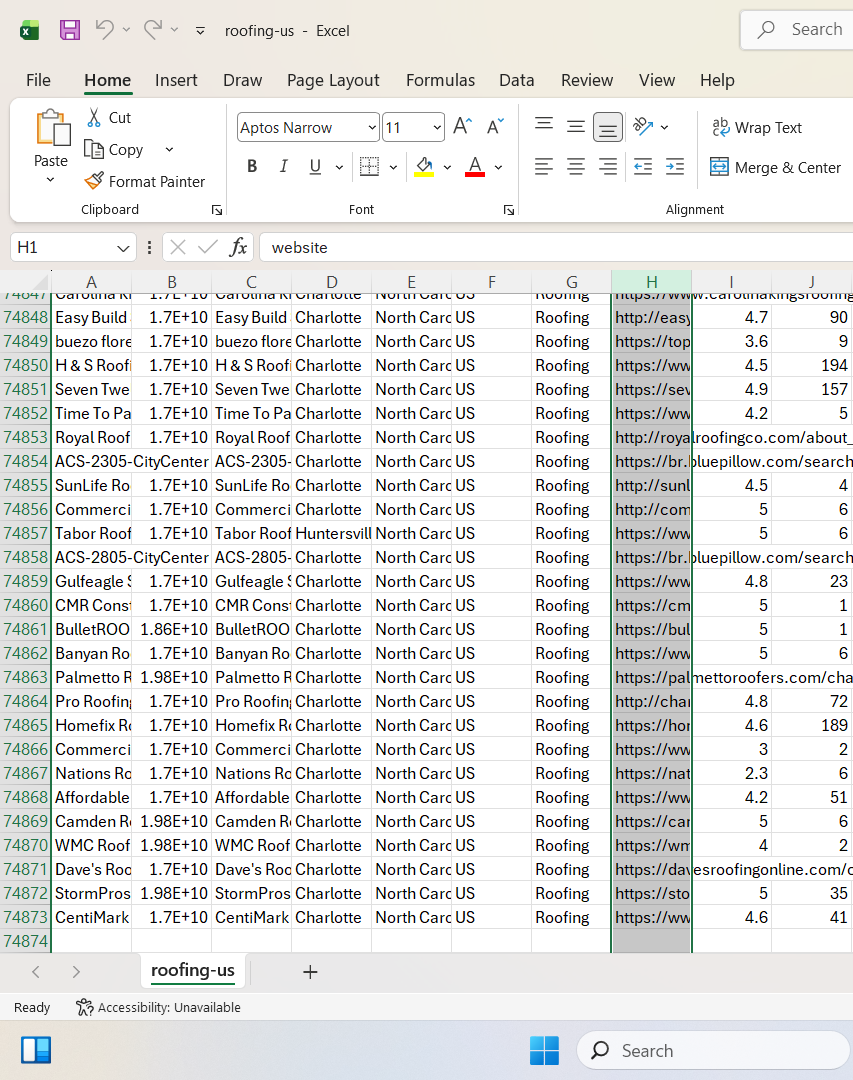The height and width of the screenshot is (1080, 853).
Task: Switch to the Insert tab
Action: [x=176, y=80]
